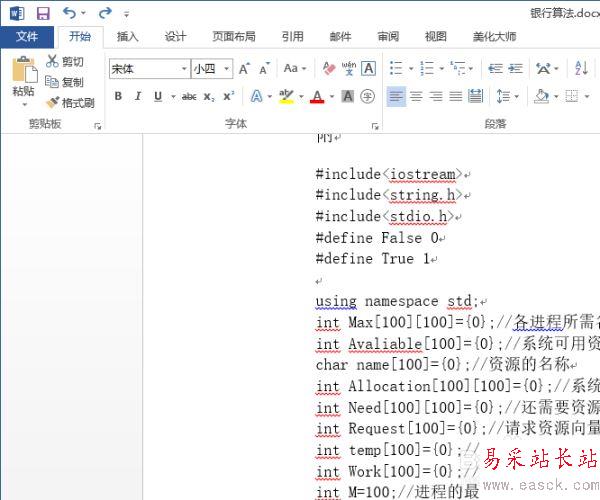Expand the 粘贴 options arrow
Screen dimensions: 600x500
(24, 104)
